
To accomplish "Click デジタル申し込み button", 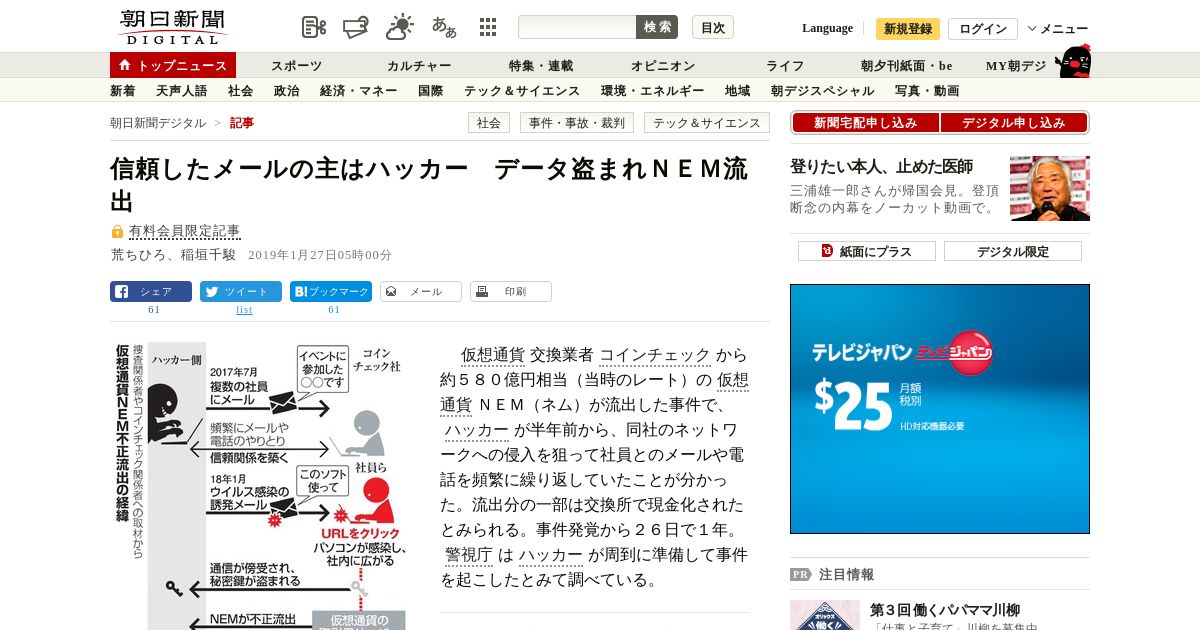I will 1014,123.
